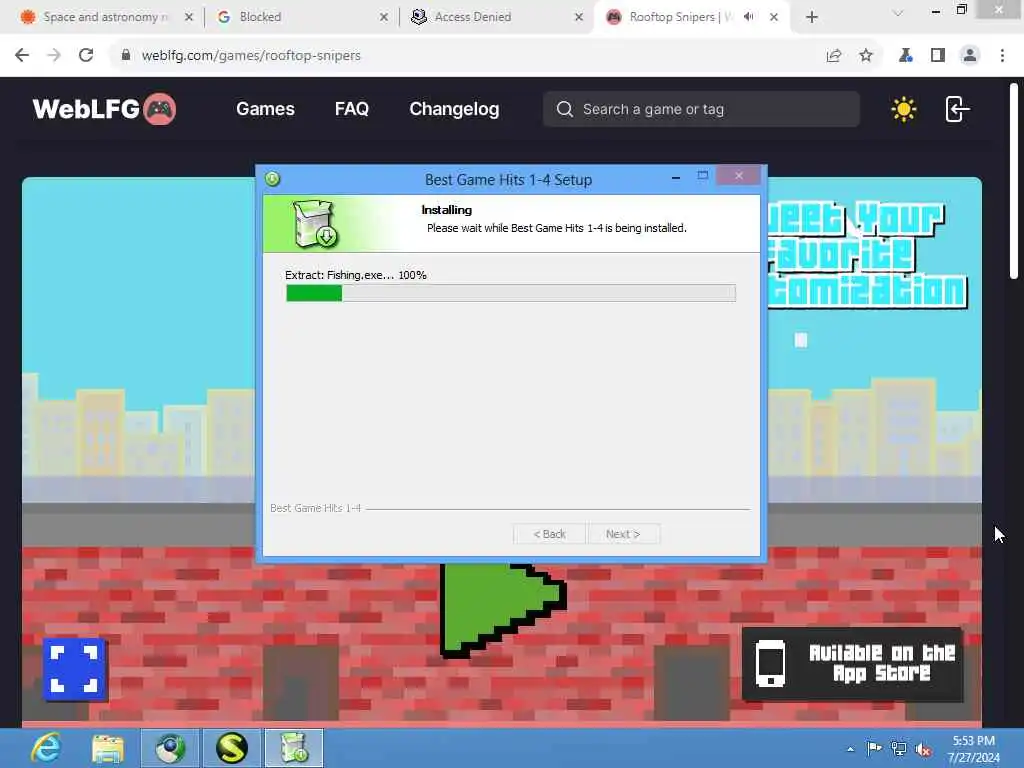This screenshot has height=768, width=1024.
Task: Click Available on the App Store banner
Action: point(852,664)
